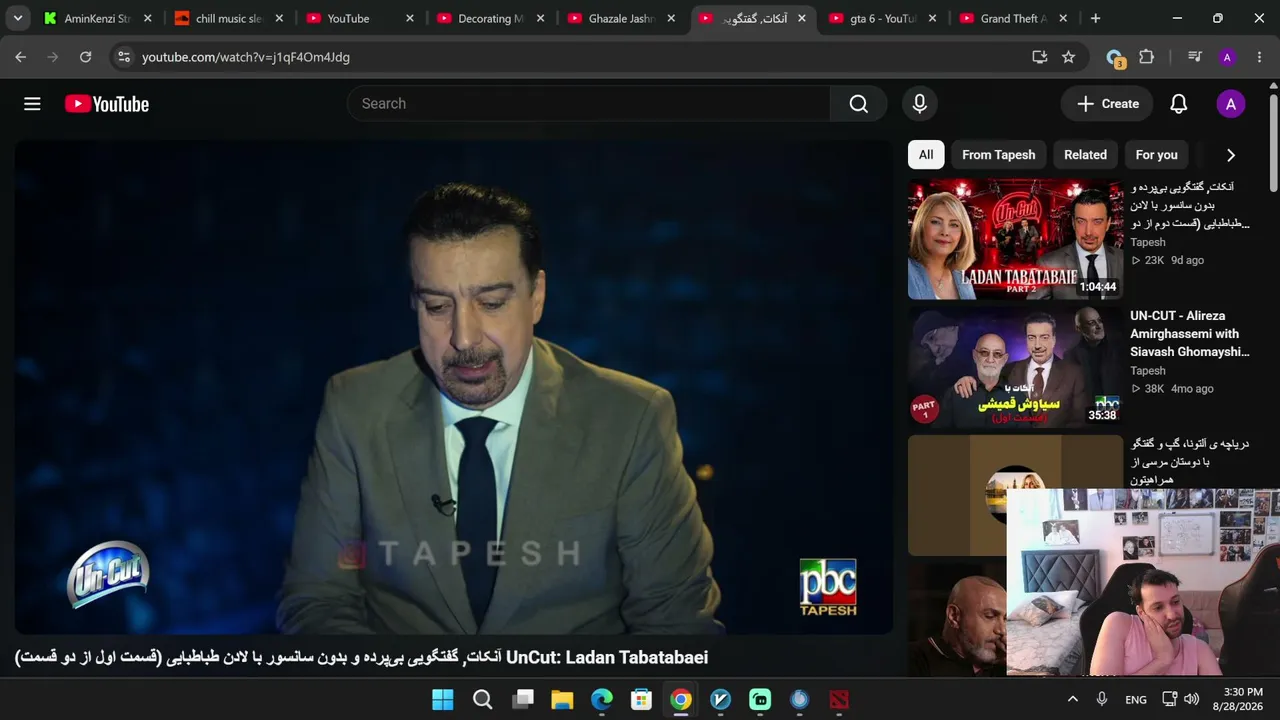
Task: Select the From Tapesh filter chip
Action: coord(999,155)
